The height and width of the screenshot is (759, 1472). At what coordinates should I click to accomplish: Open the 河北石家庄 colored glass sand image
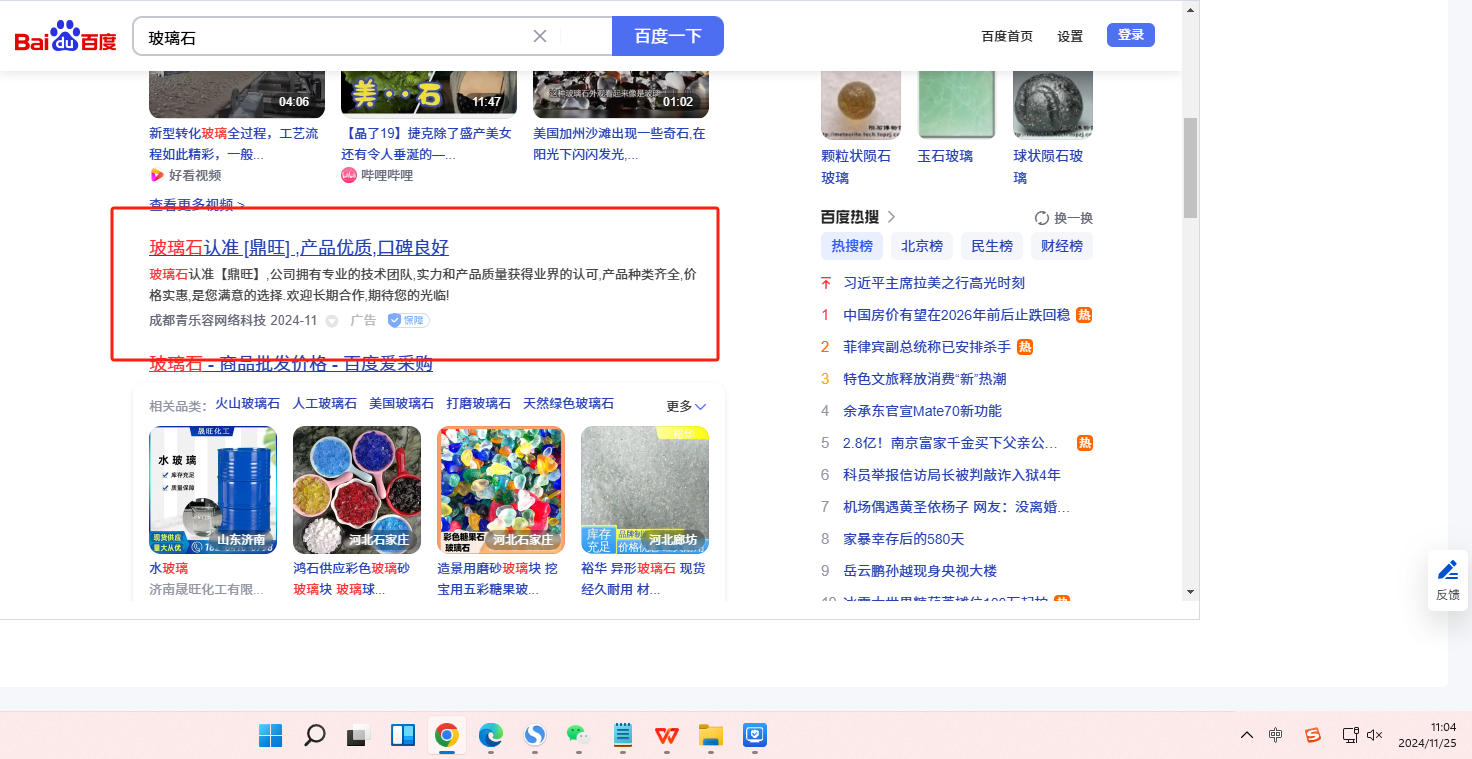click(x=357, y=490)
